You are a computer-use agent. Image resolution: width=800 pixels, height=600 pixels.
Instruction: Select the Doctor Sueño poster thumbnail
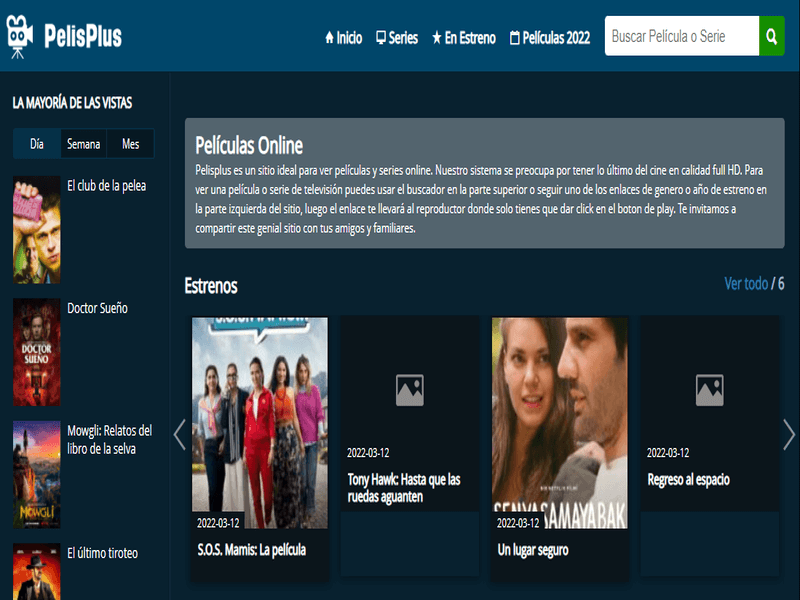pos(37,352)
